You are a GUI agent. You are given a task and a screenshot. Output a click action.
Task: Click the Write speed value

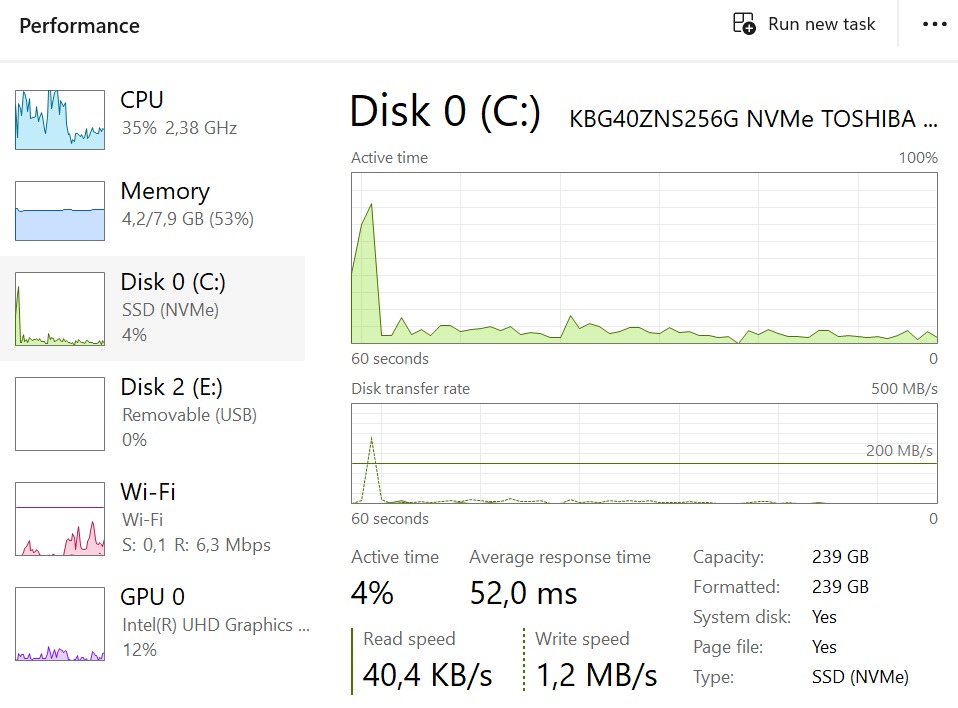click(x=597, y=675)
